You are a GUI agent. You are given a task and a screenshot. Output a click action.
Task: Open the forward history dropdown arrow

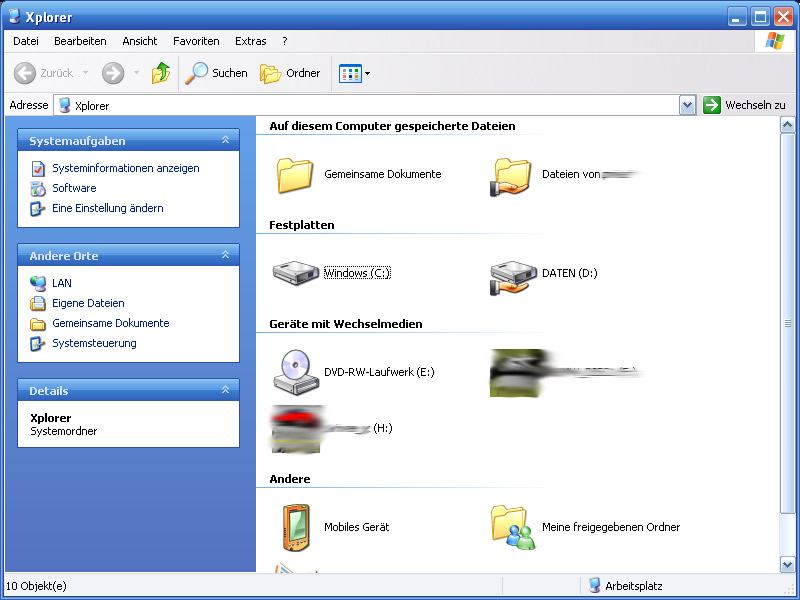(136, 73)
